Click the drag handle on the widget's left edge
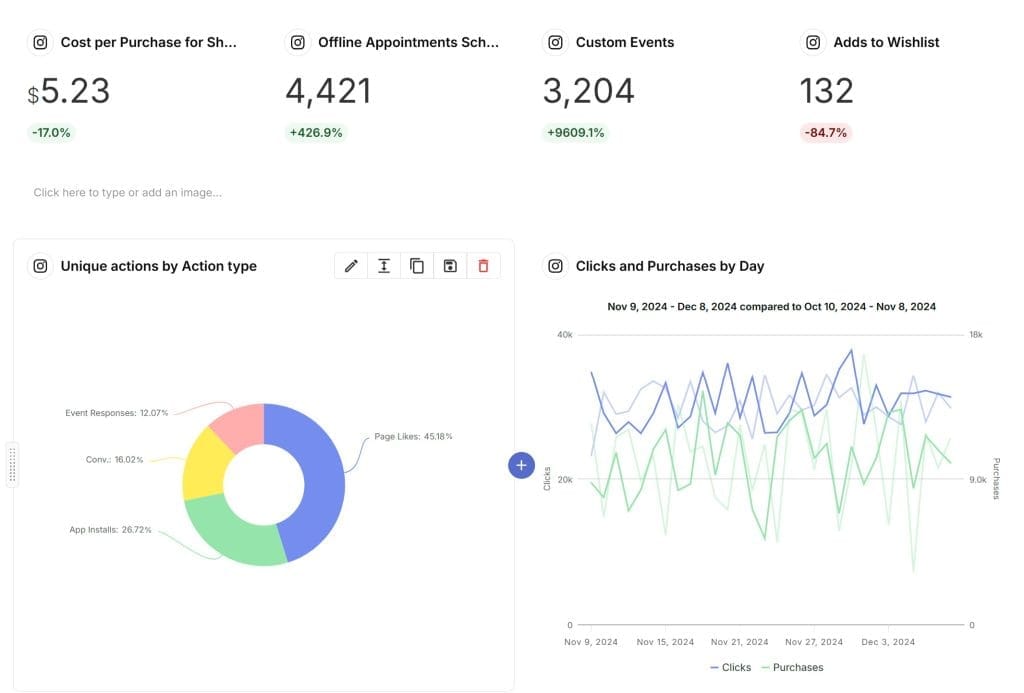The width and height of the screenshot is (1024, 693). [x=12, y=465]
